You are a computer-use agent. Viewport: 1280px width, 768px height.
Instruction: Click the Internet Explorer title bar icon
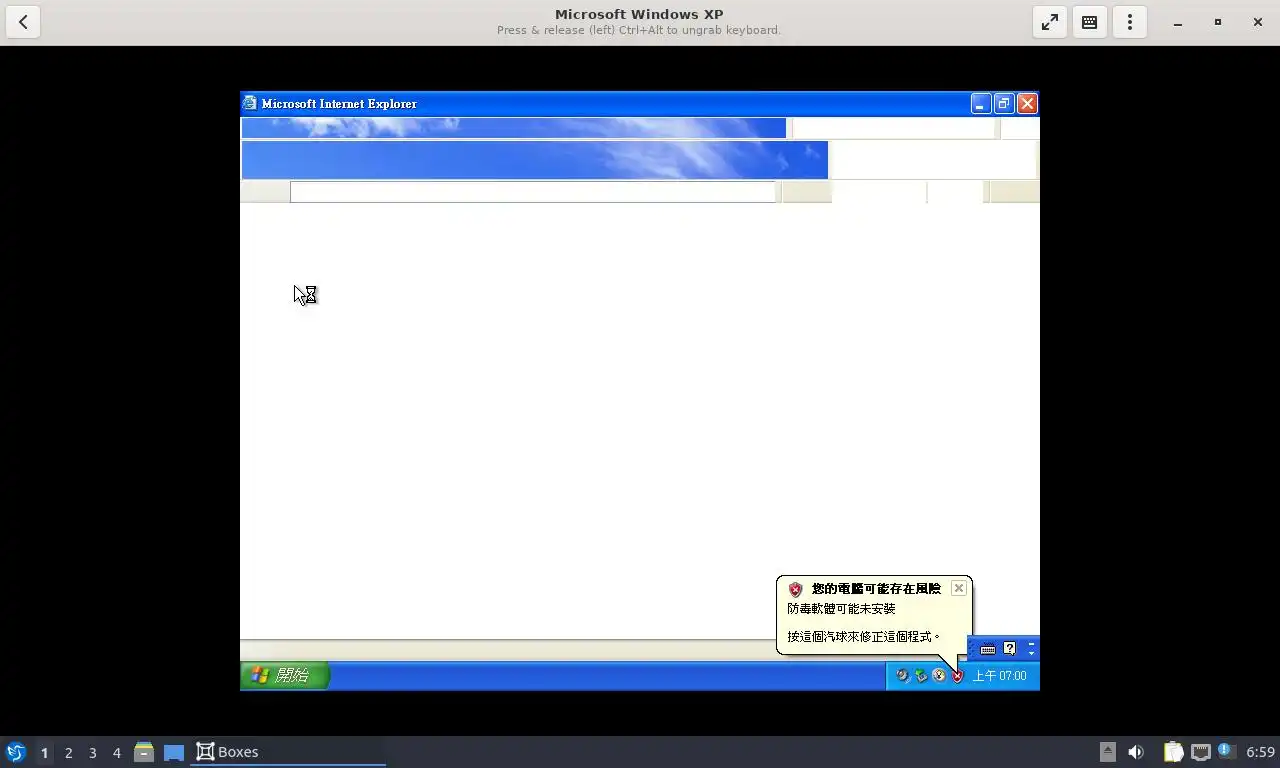250,103
